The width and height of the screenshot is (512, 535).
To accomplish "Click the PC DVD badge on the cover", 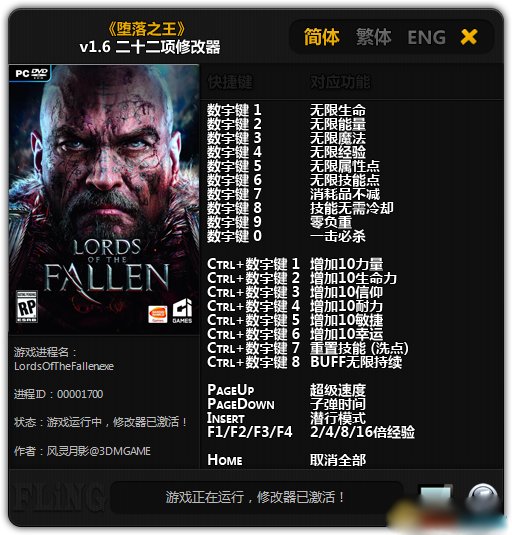I will (x=31, y=73).
